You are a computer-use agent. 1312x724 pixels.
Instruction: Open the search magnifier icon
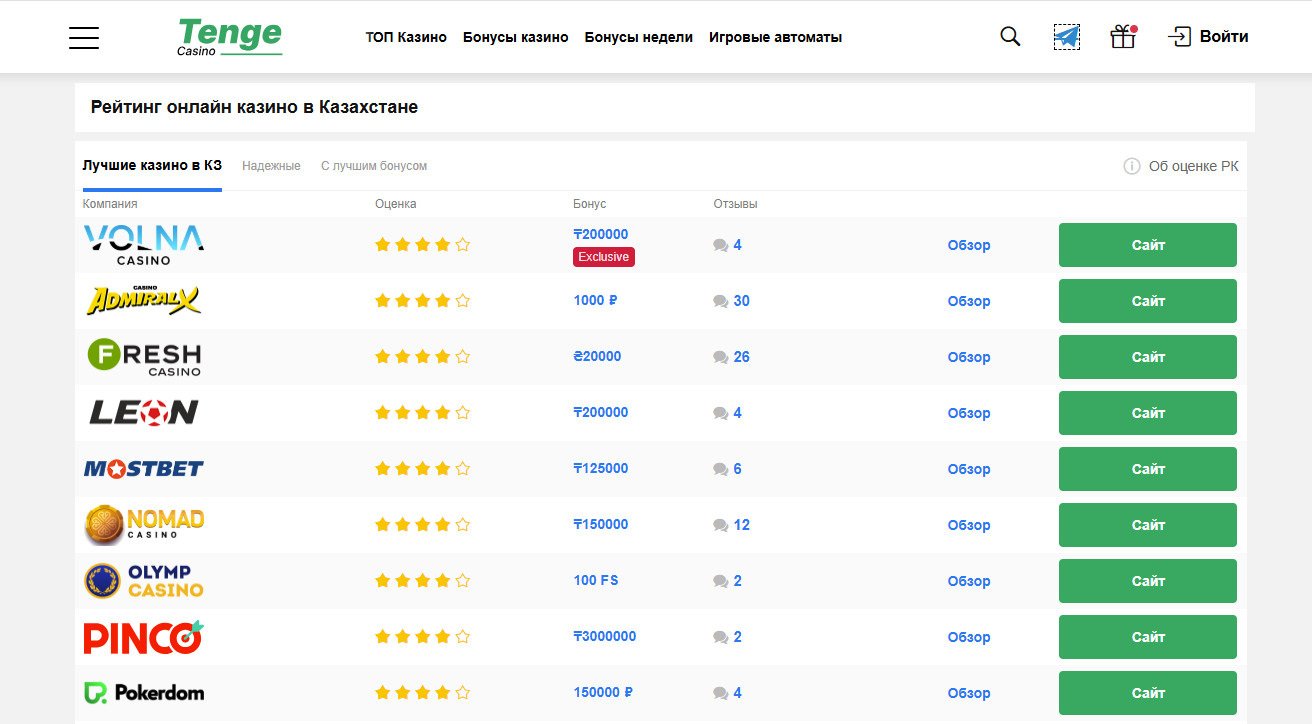coord(1010,37)
